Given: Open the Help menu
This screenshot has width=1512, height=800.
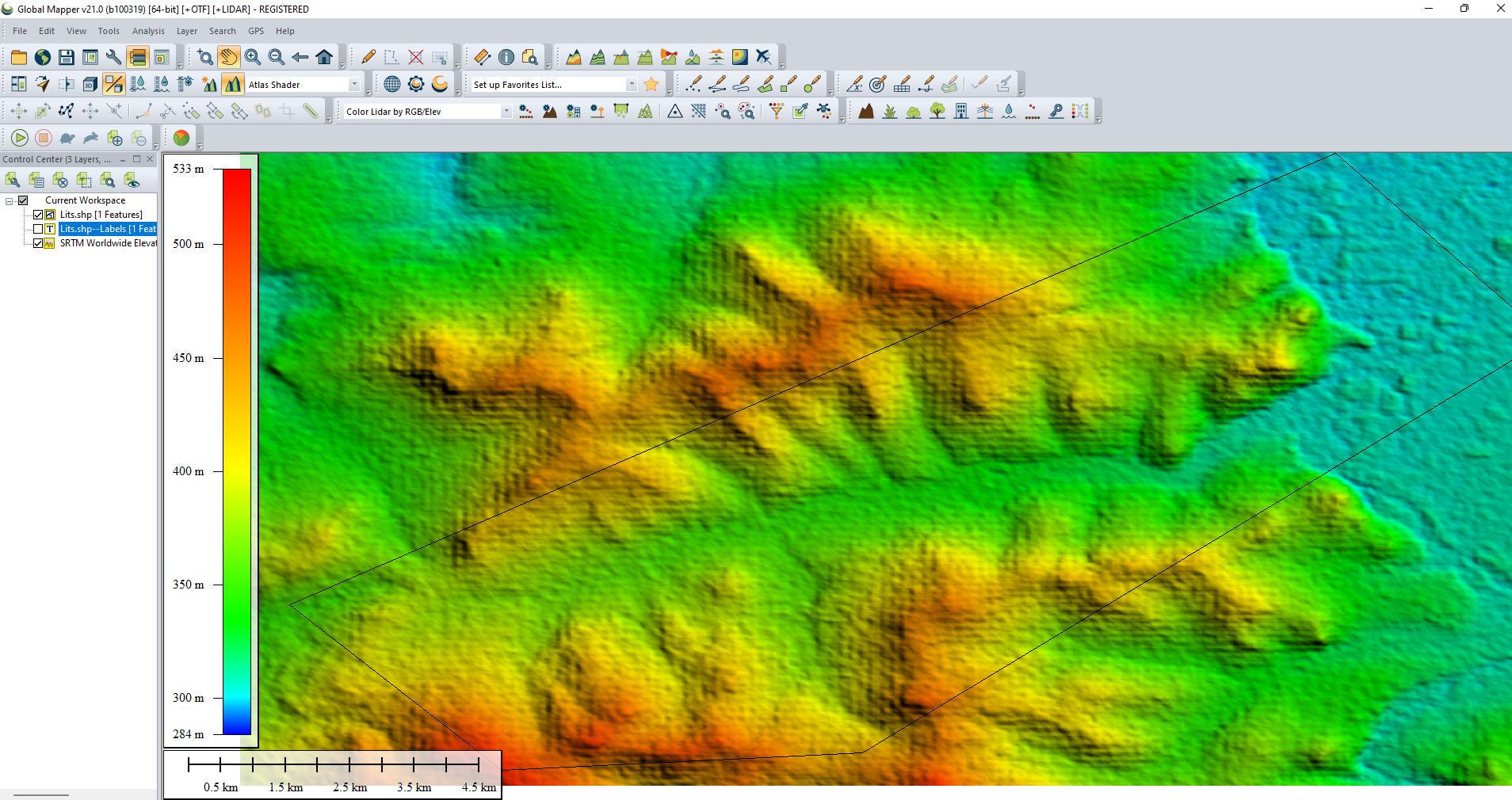Looking at the screenshot, I should coord(285,31).
